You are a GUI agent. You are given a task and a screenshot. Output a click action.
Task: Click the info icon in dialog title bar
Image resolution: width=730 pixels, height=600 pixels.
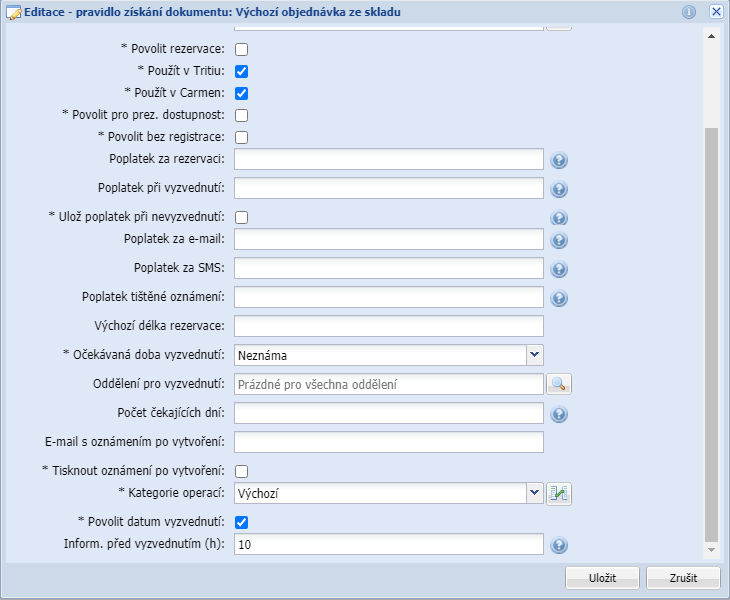[x=689, y=12]
